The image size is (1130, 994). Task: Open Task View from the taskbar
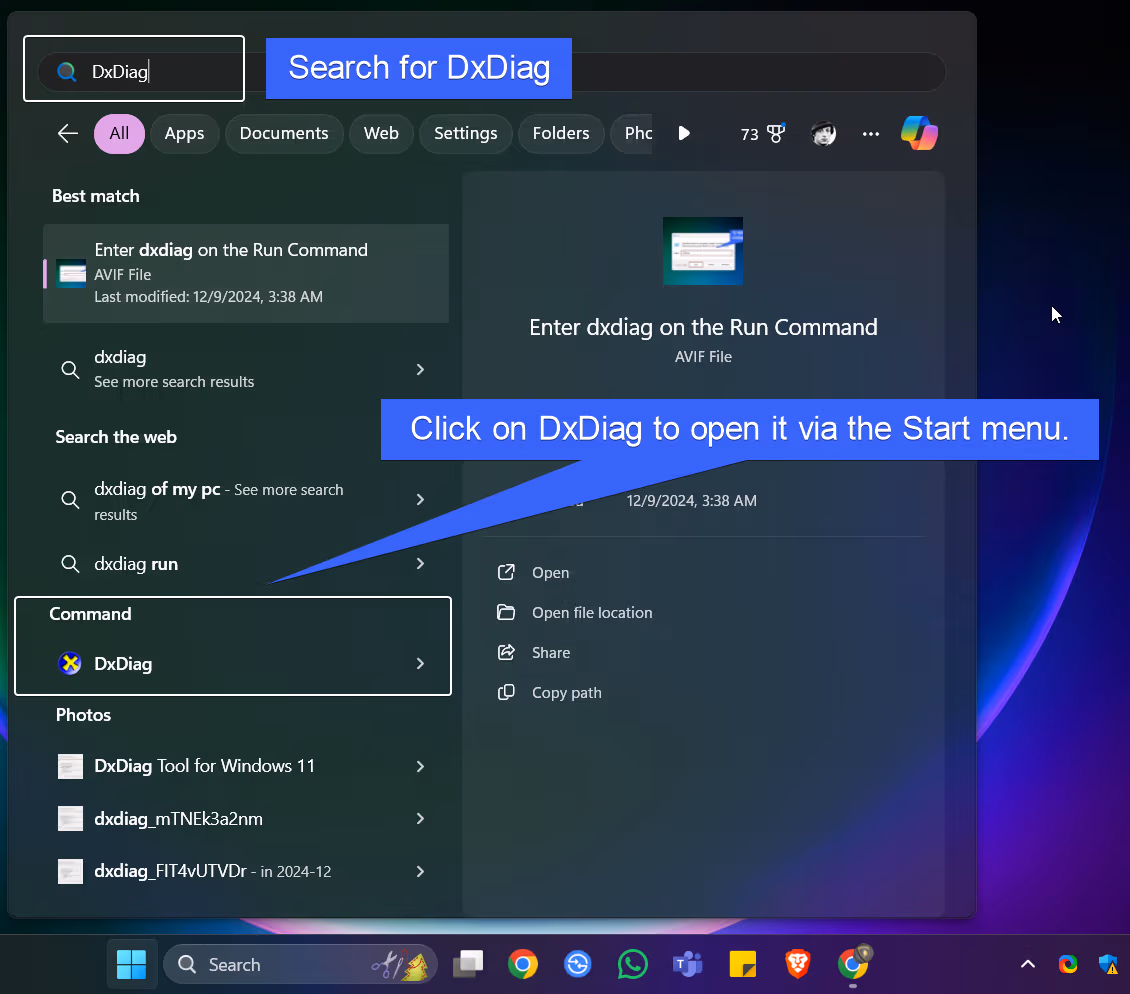click(468, 964)
